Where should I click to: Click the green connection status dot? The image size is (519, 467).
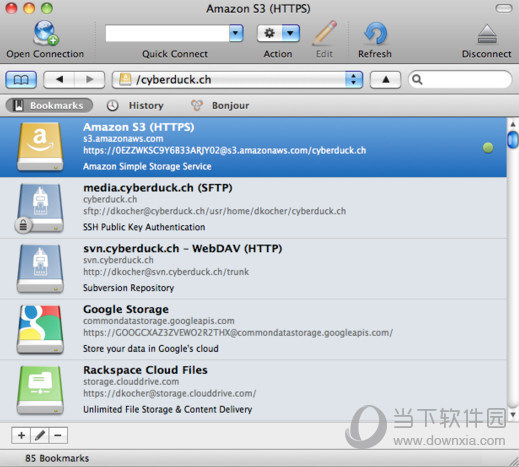488,148
